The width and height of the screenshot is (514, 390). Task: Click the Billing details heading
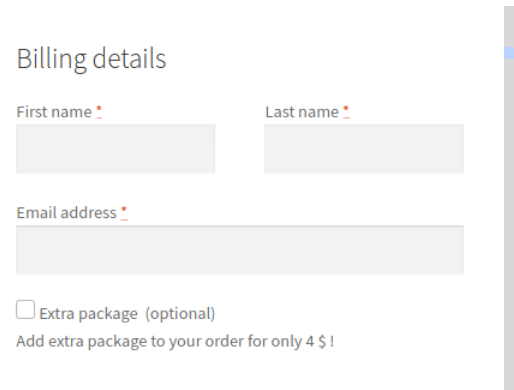click(91, 59)
